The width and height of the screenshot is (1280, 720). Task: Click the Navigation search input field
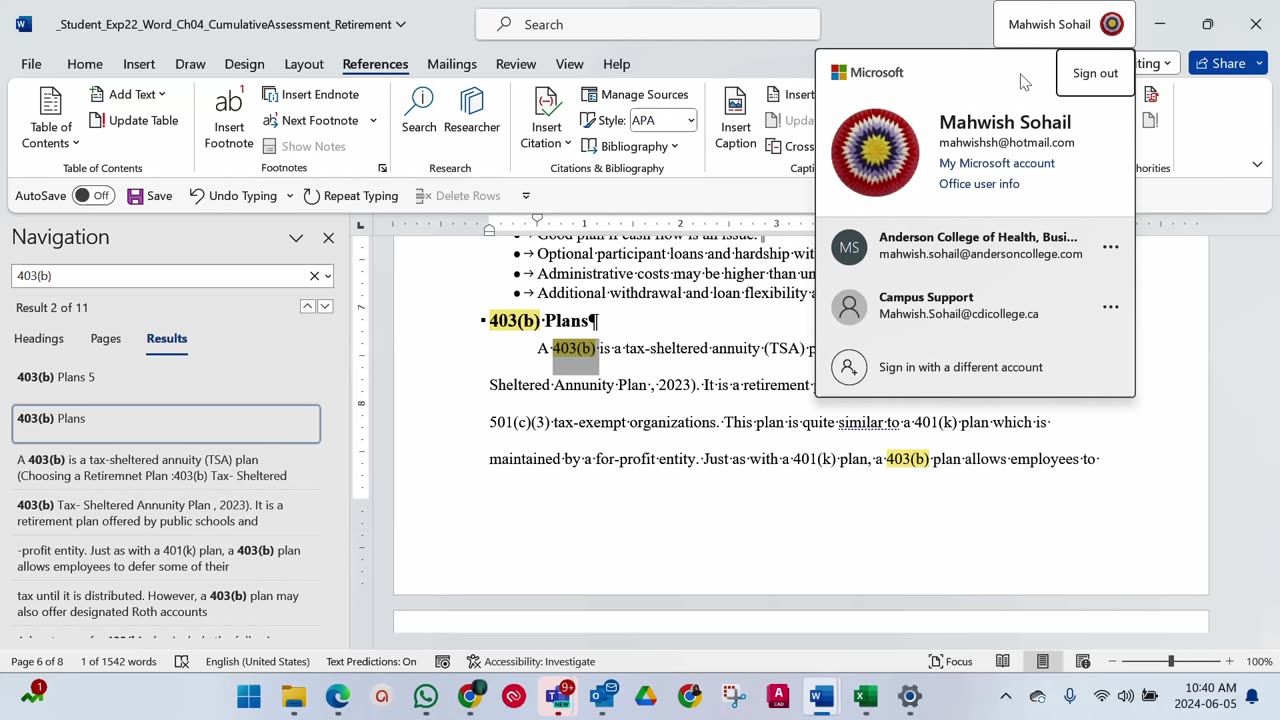(160, 276)
